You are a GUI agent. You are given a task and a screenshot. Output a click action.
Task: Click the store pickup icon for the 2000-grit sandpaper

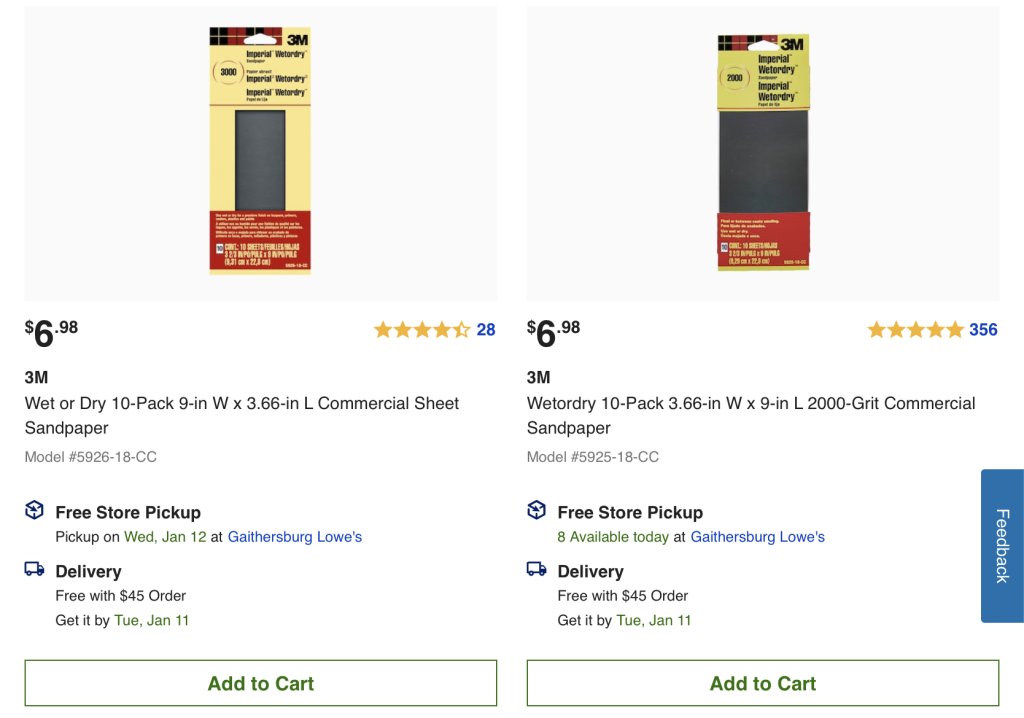click(x=537, y=511)
